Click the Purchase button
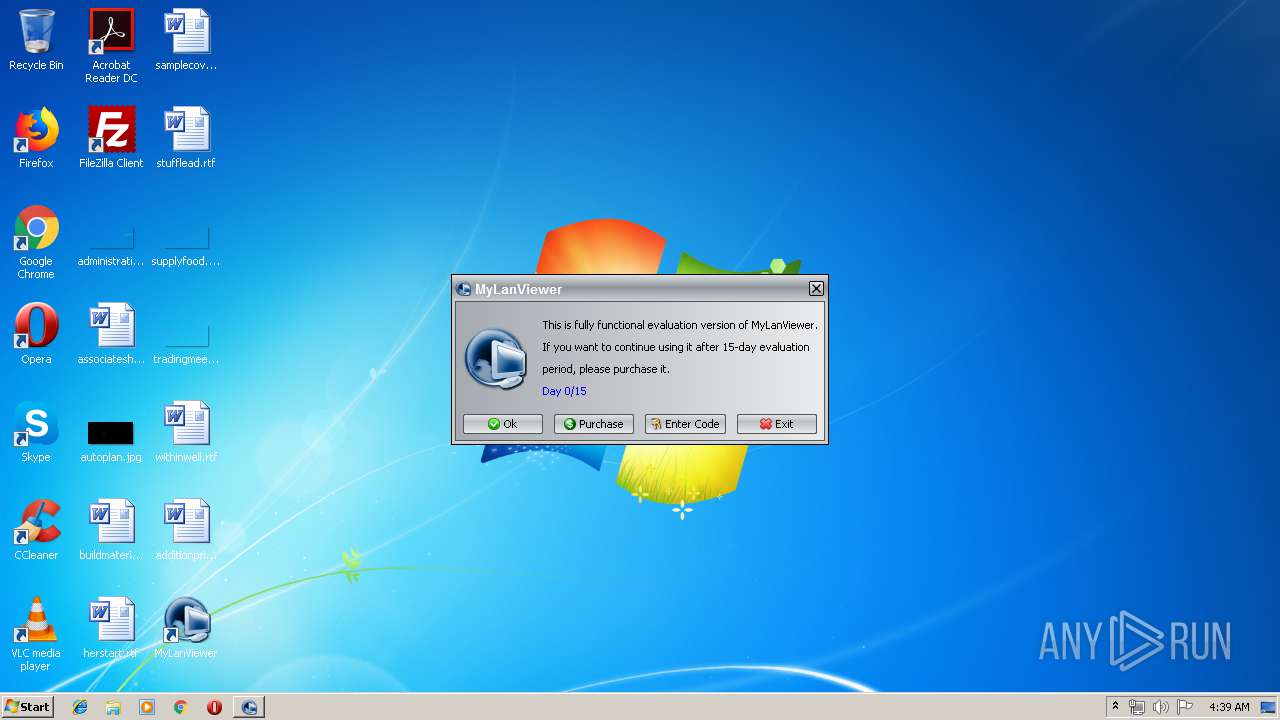Image resolution: width=1280 pixels, height=720 pixels. (x=593, y=424)
